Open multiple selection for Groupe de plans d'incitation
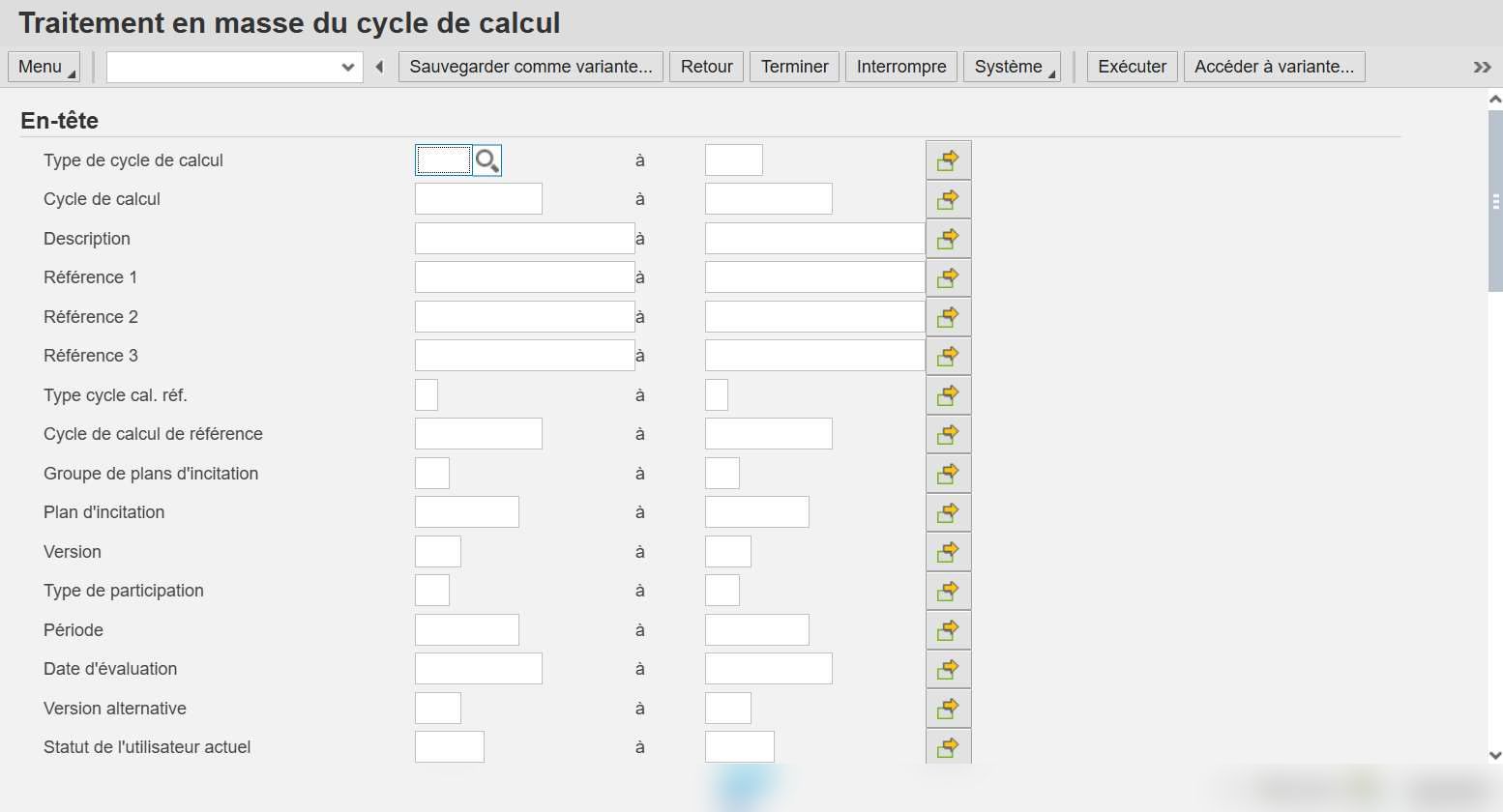Screen dimensions: 1503x812 tap(948, 474)
